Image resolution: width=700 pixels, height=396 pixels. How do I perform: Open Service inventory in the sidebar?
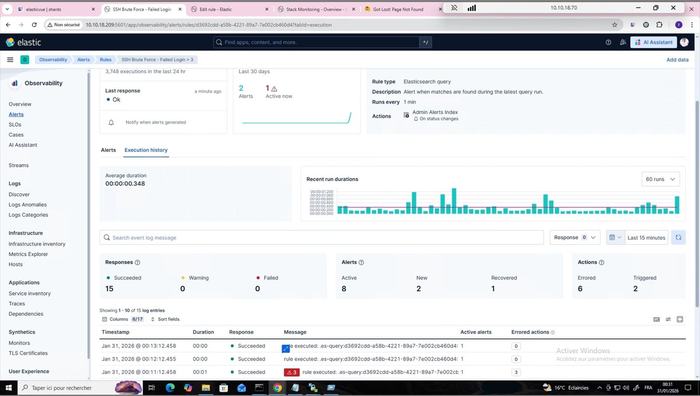coord(29,293)
